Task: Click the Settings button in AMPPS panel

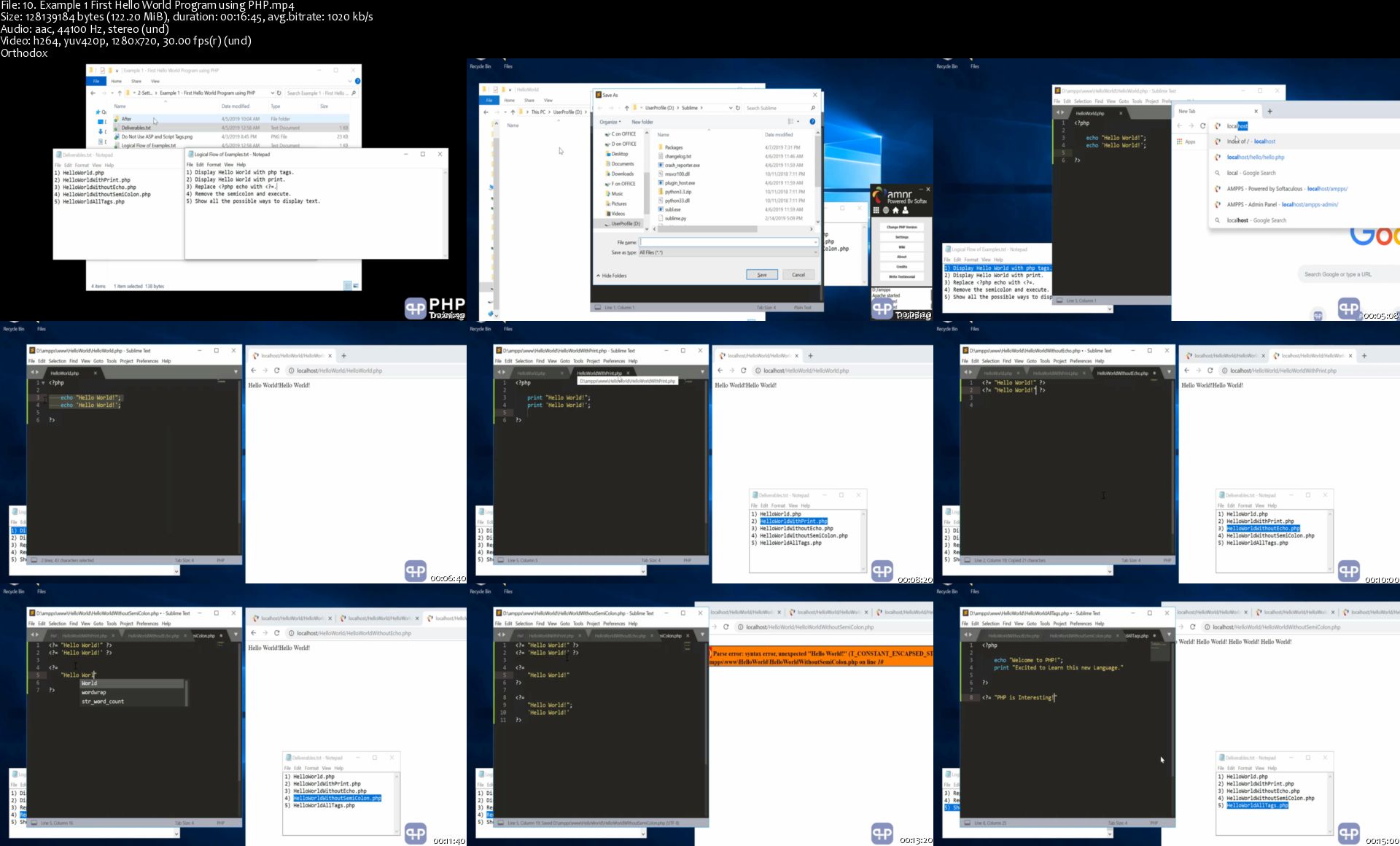Action: 902,237
